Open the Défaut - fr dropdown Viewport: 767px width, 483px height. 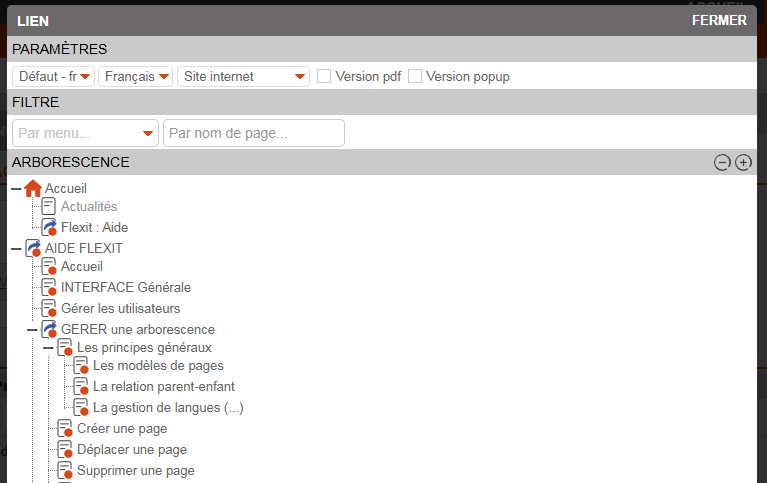54,76
